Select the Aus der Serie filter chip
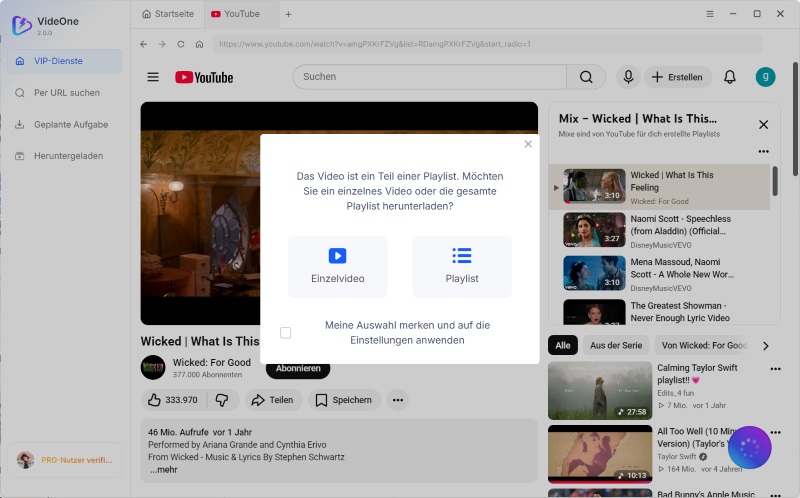Viewport: 800px width, 498px height. point(616,345)
